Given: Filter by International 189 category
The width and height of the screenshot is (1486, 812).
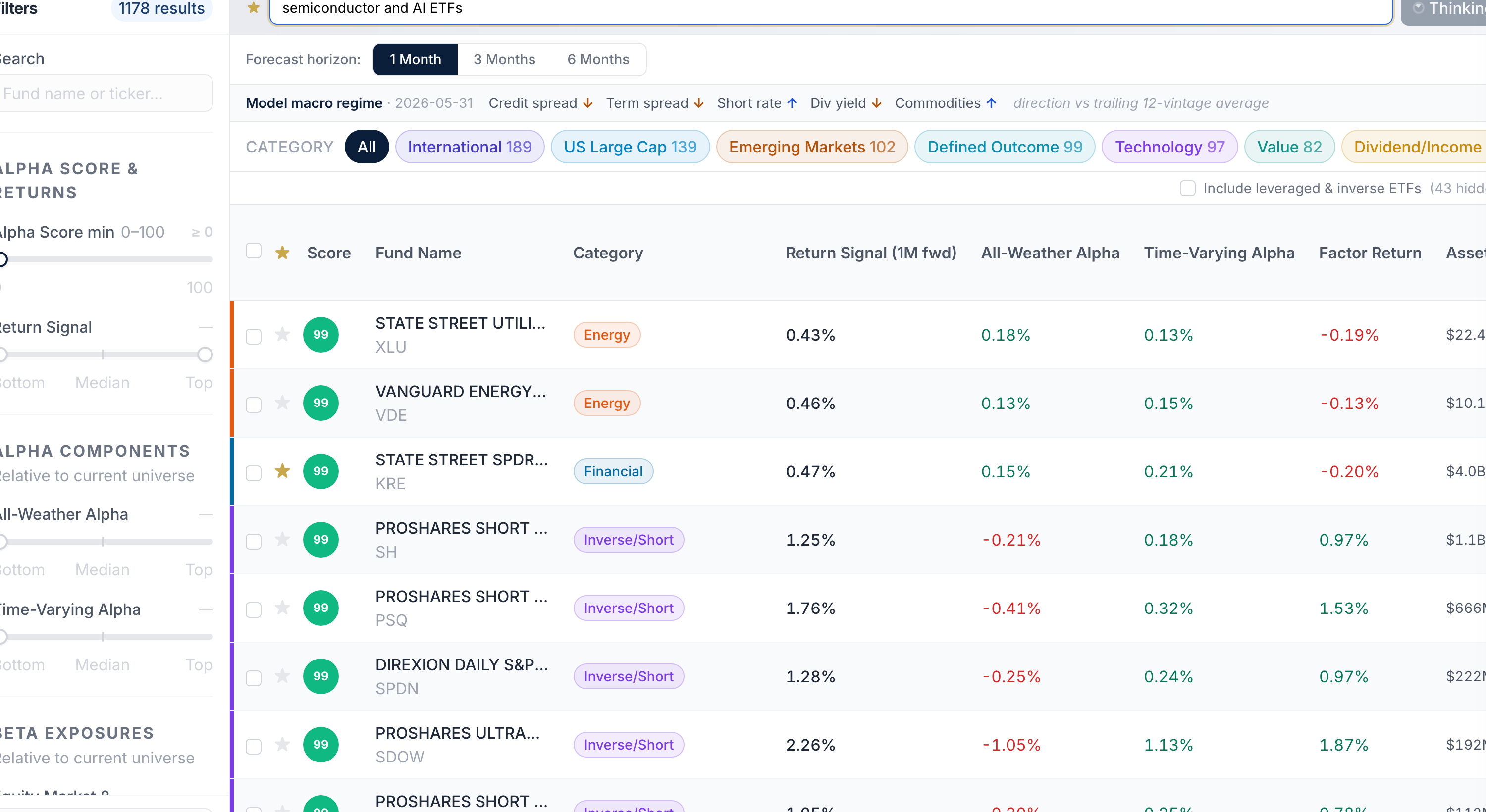Looking at the screenshot, I should click(470, 147).
